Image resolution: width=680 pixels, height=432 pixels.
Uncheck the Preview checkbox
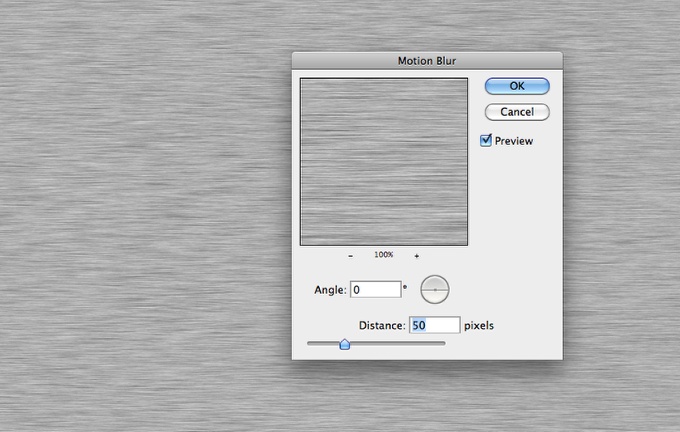[486, 141]
